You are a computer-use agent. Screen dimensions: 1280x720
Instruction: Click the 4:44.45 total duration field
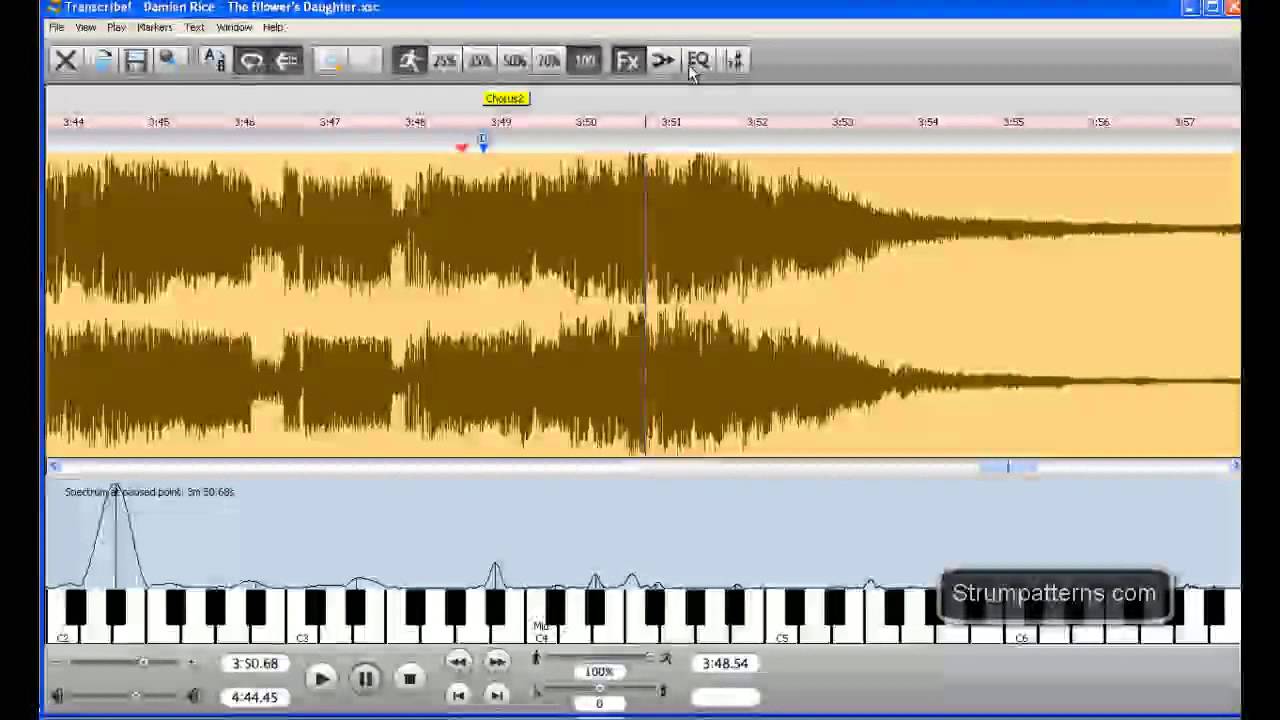(x=255, y=697)
